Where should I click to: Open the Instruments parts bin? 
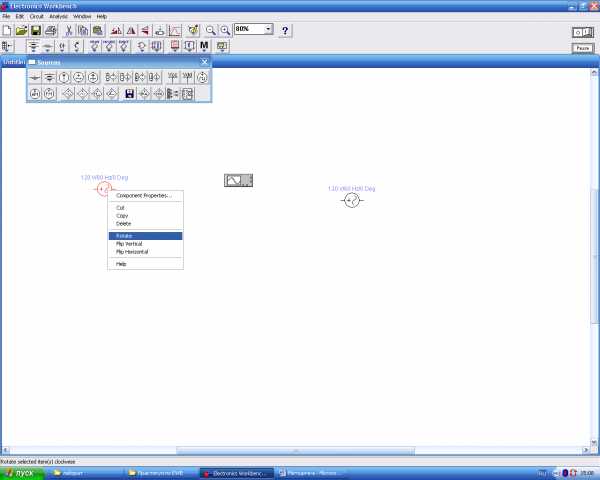pos(222,46)
